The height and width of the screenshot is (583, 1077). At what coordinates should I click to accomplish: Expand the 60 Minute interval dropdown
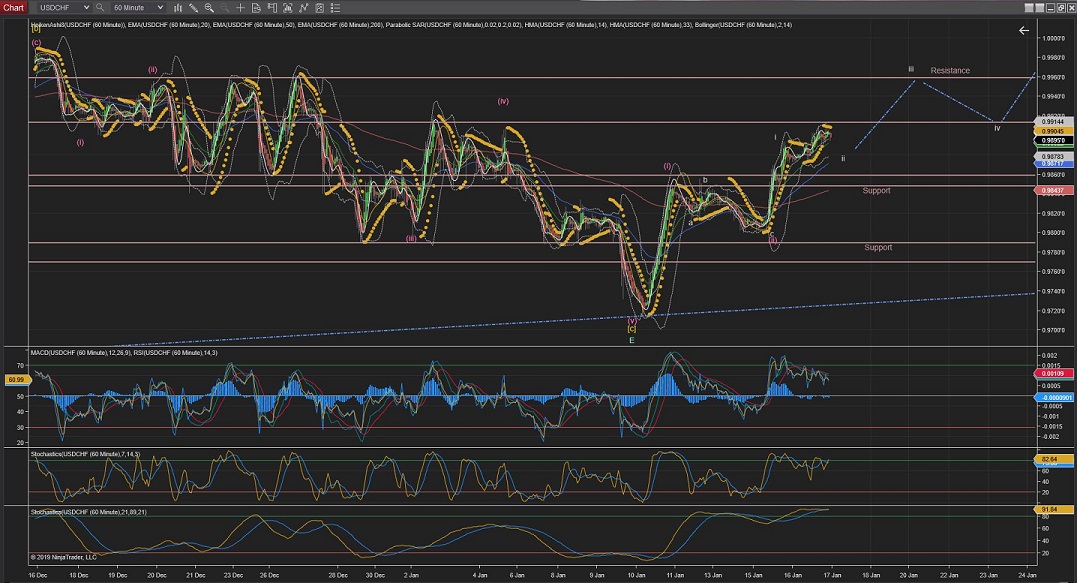click(x=159, y=7)
